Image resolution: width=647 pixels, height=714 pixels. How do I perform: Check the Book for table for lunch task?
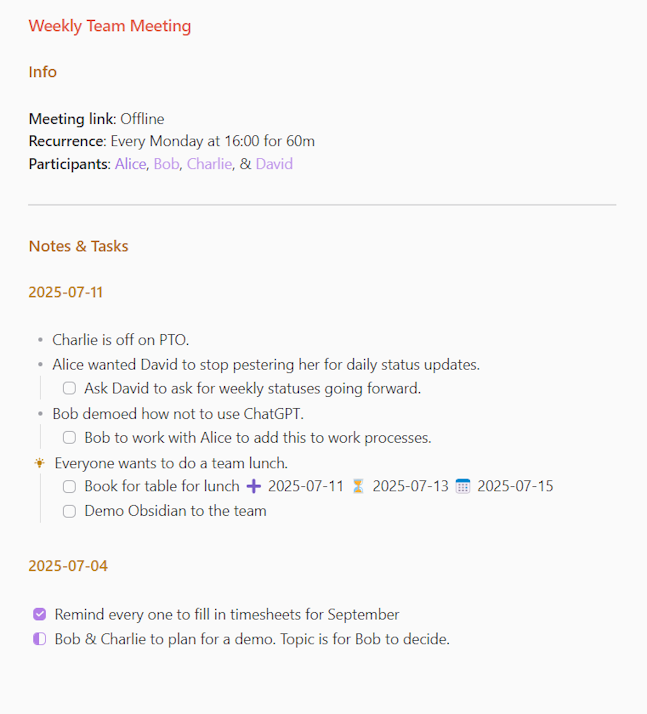[x=69, y=486]
